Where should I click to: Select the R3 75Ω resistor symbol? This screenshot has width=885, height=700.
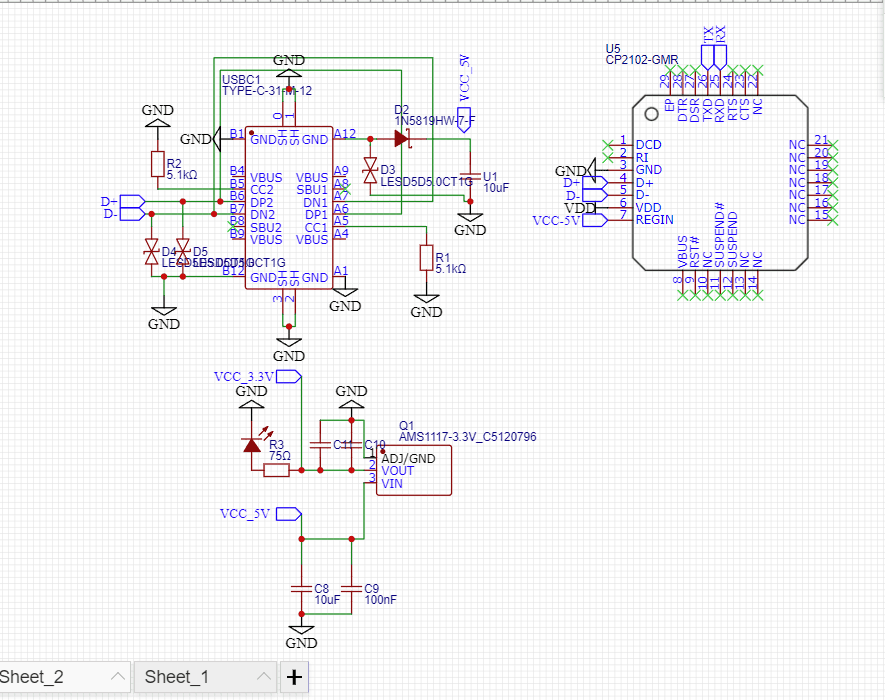[276, 469]
